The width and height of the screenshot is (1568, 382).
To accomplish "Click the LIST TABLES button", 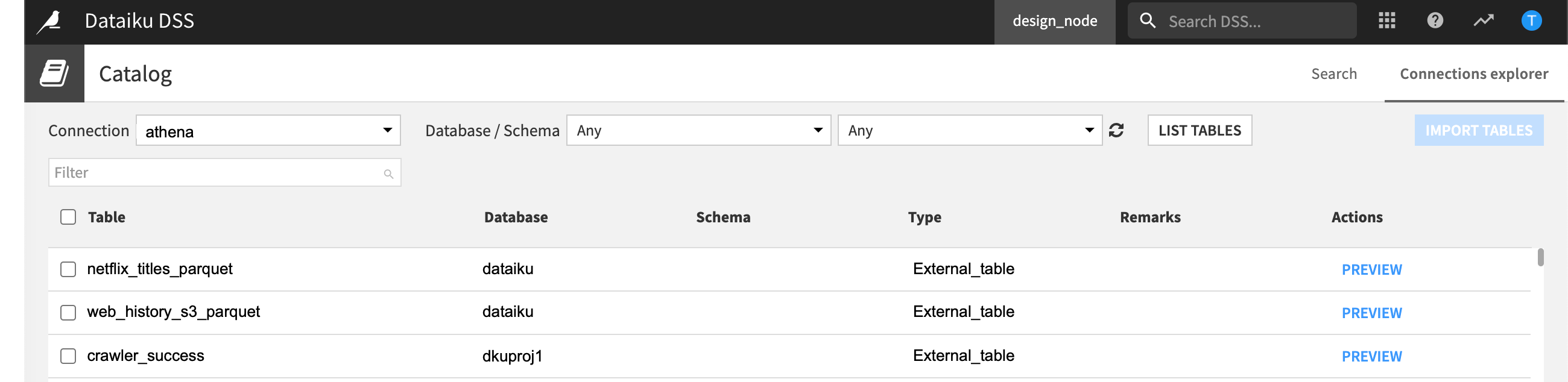I will coord(1199,130).
